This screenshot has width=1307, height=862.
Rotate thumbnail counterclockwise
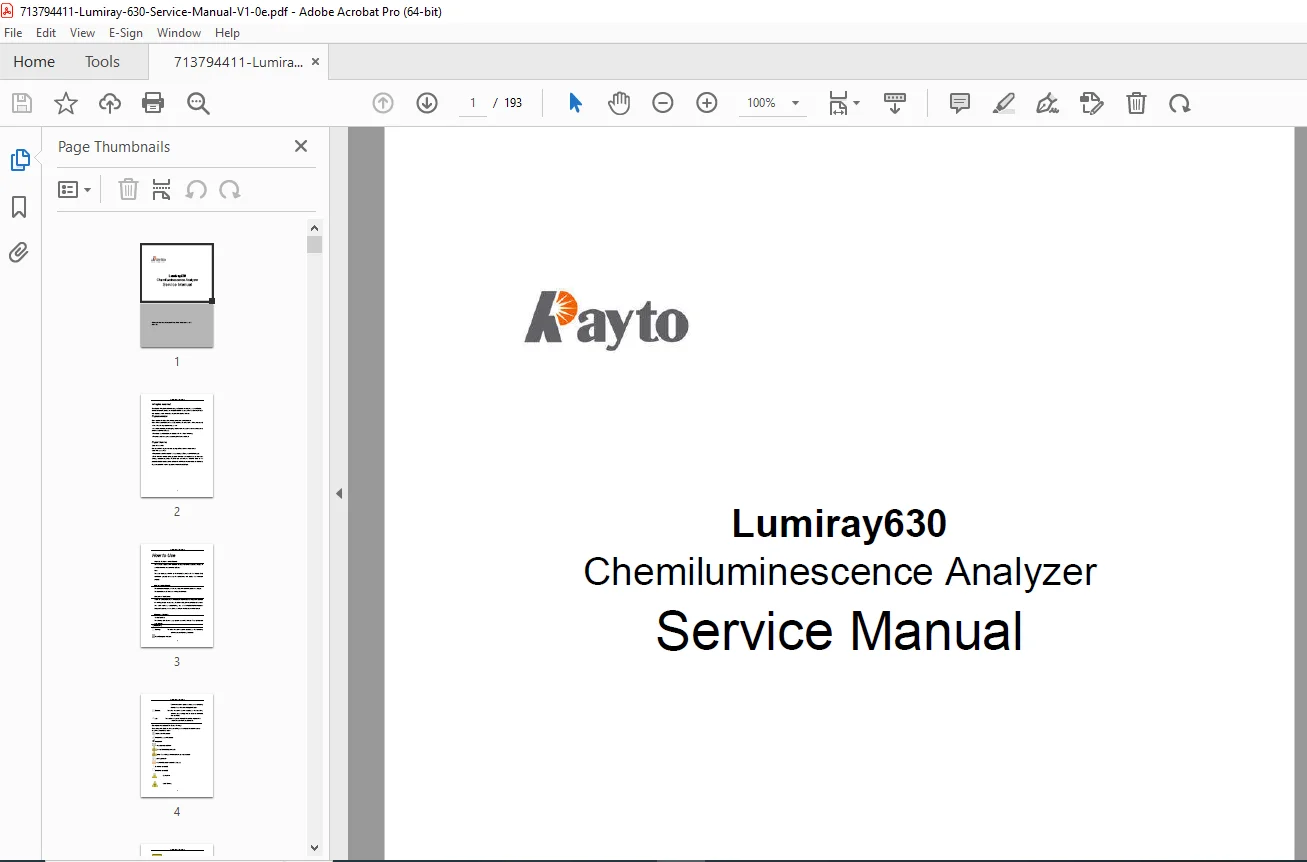coord(196,189)
